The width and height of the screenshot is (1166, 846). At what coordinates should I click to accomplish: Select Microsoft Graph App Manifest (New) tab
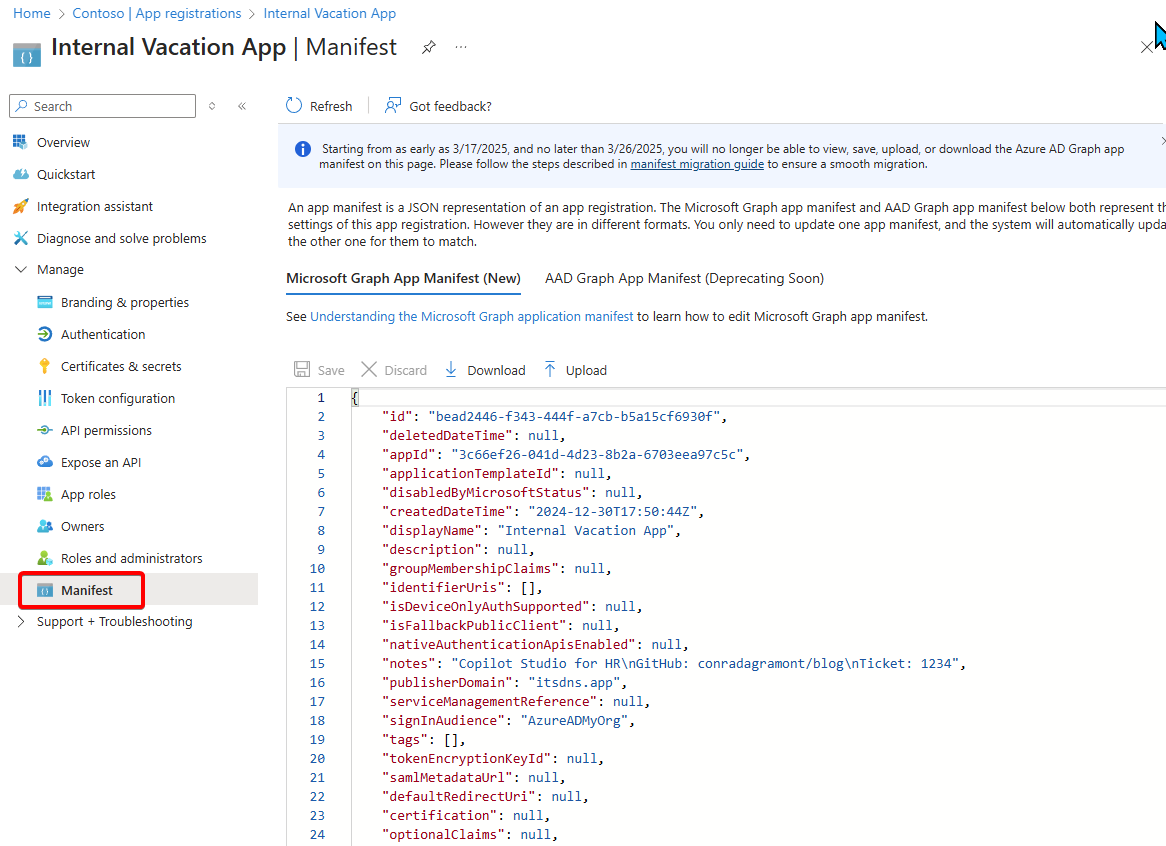coord(403,278)
